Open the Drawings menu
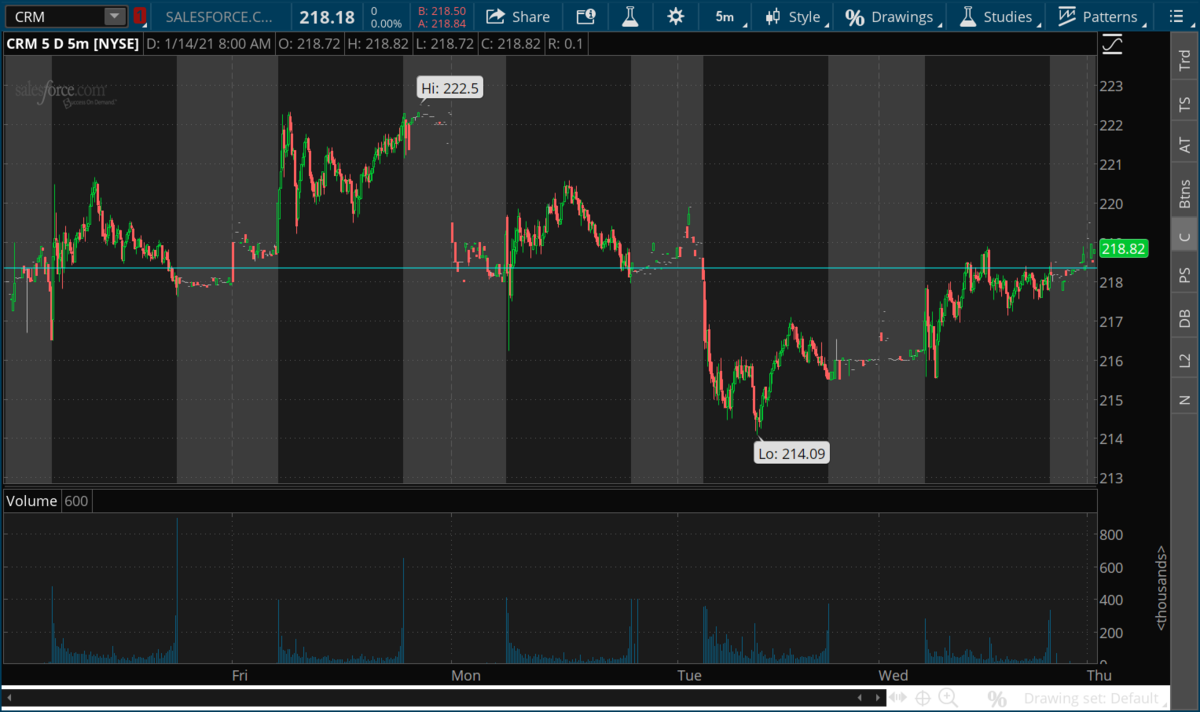The height and width of the screenshot is (712, 1200). pyautogui.click(x=892, y=16)
